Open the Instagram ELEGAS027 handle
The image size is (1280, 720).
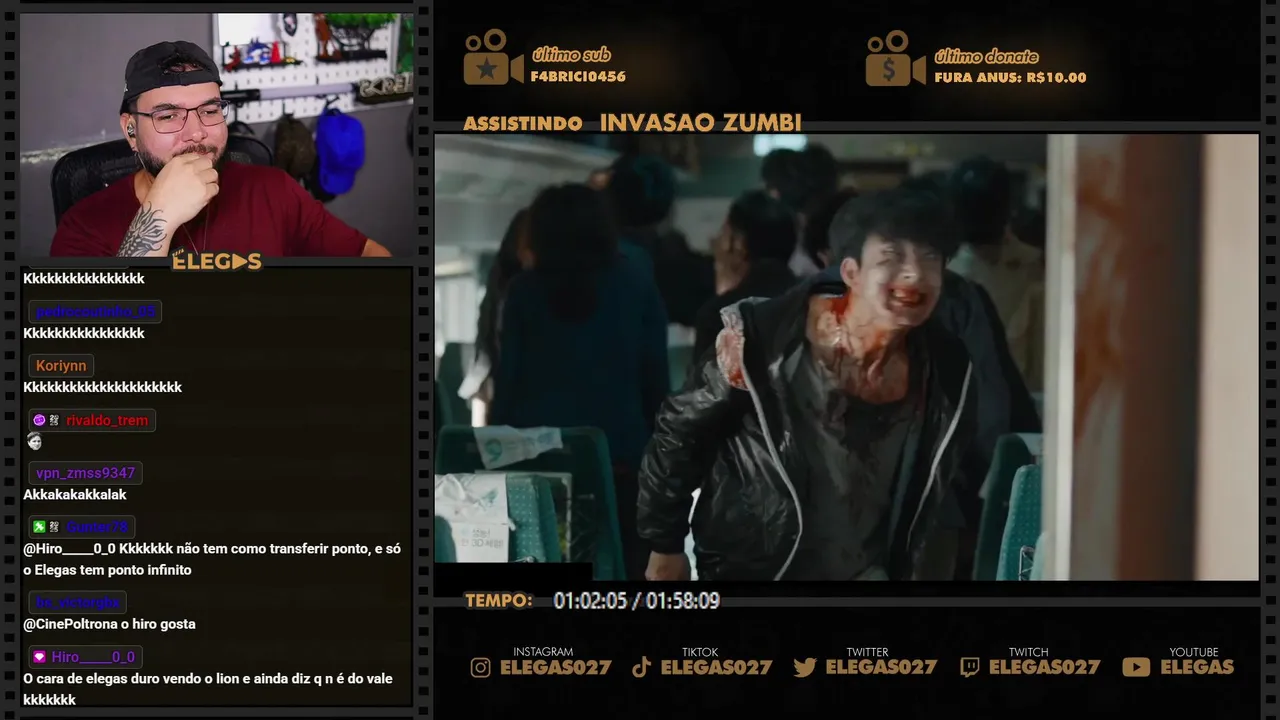pos(555,667)
